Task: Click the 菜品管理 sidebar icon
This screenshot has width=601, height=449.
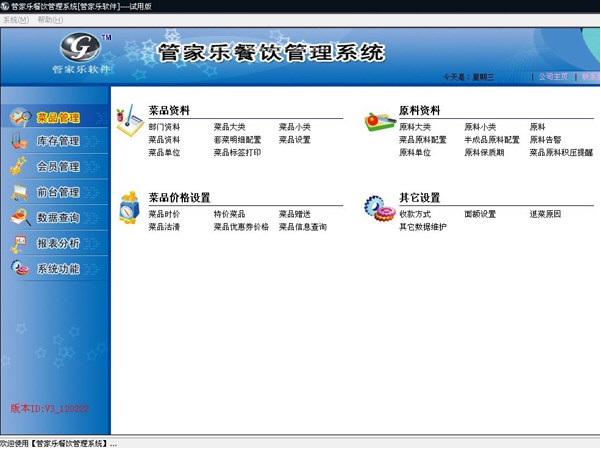Action: coord(20,117)
